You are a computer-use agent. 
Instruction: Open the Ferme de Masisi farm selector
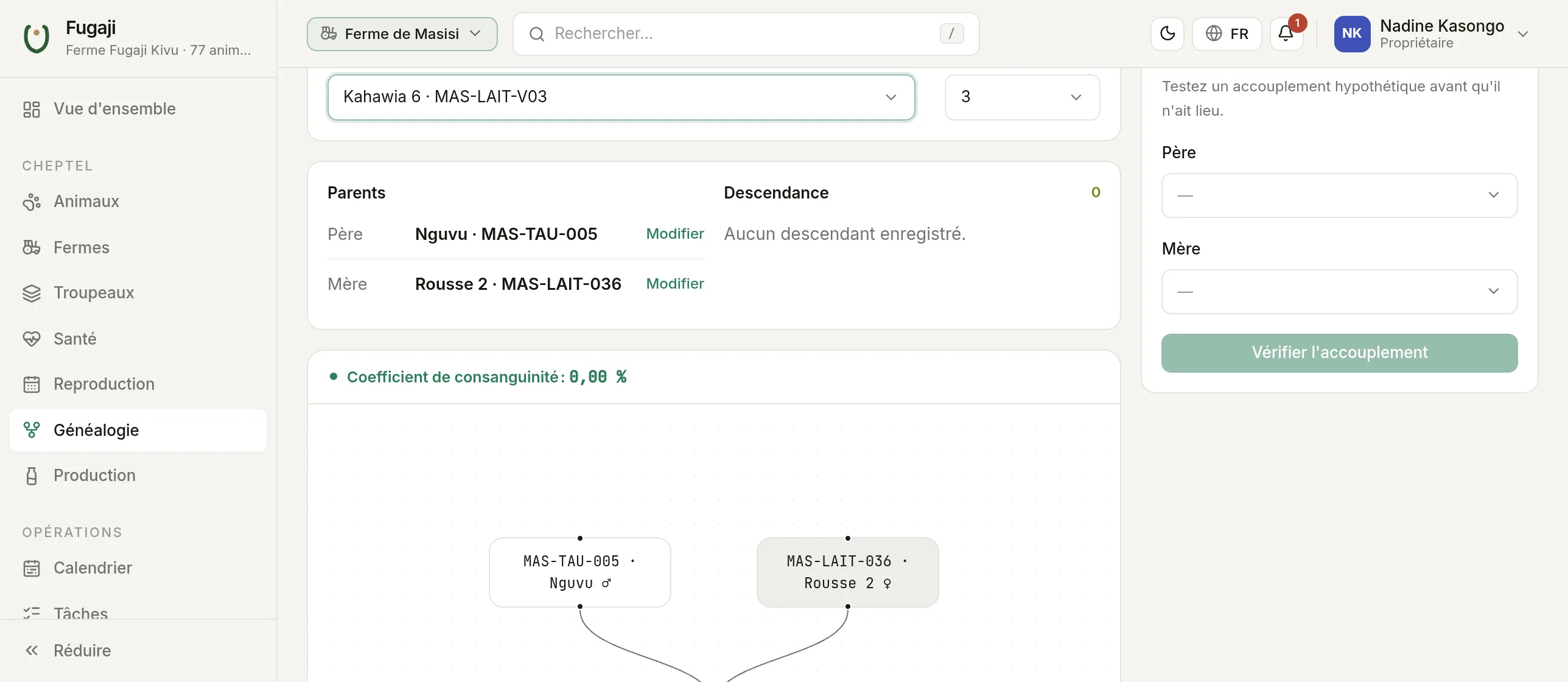point(402,33)
